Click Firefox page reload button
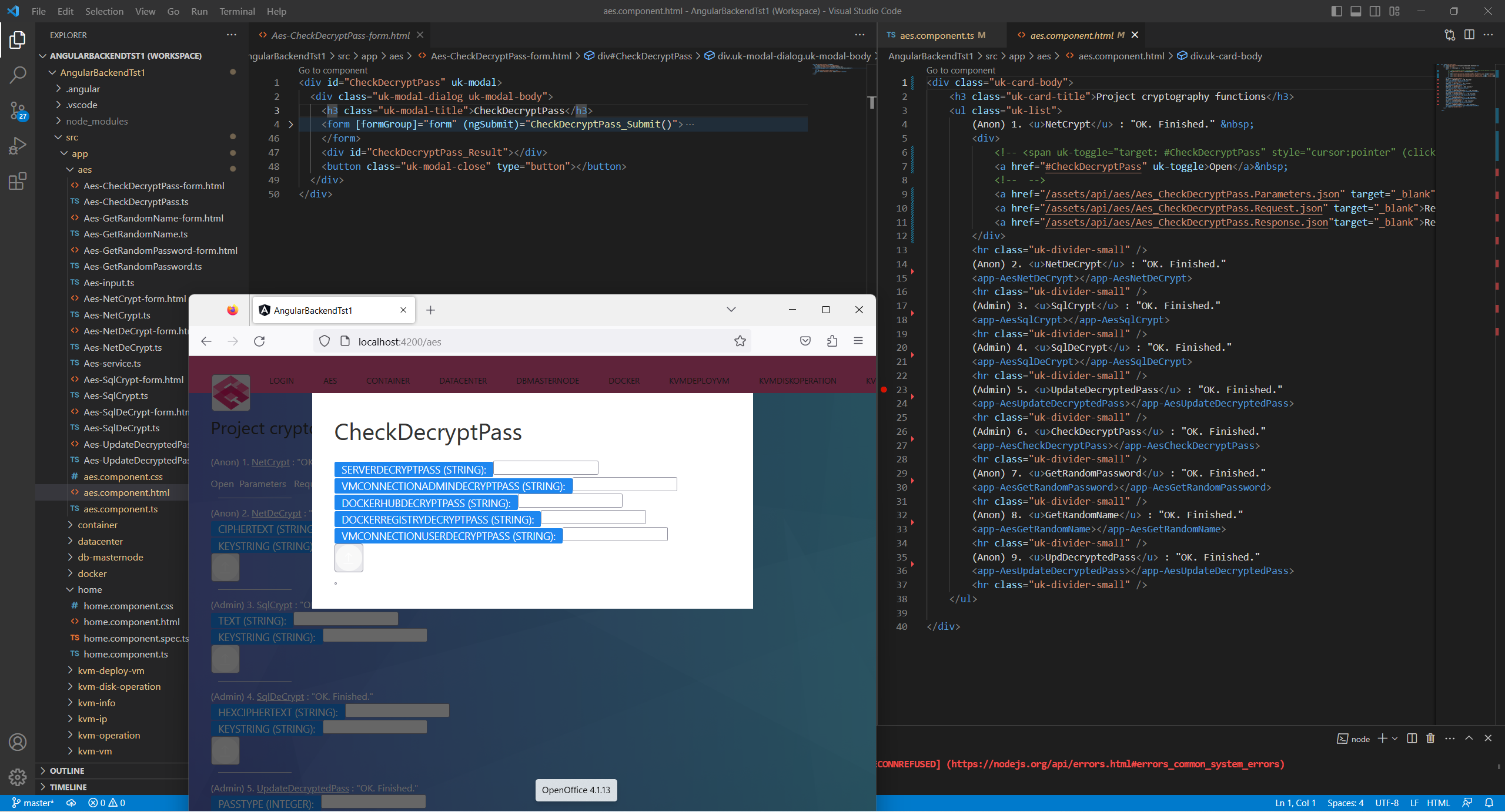Screen dimensions: 1505x812 coord(259,341)
